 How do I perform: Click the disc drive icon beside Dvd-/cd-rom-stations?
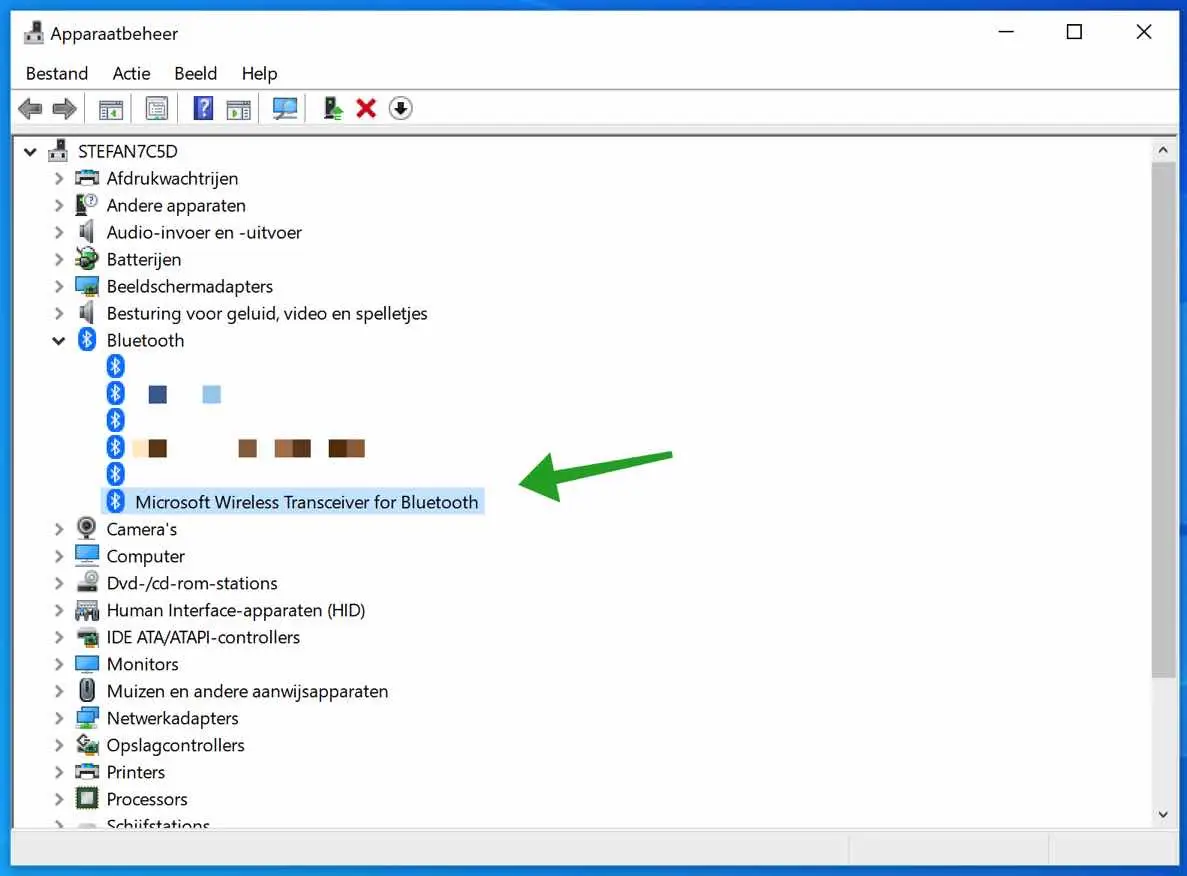[87, 582]
